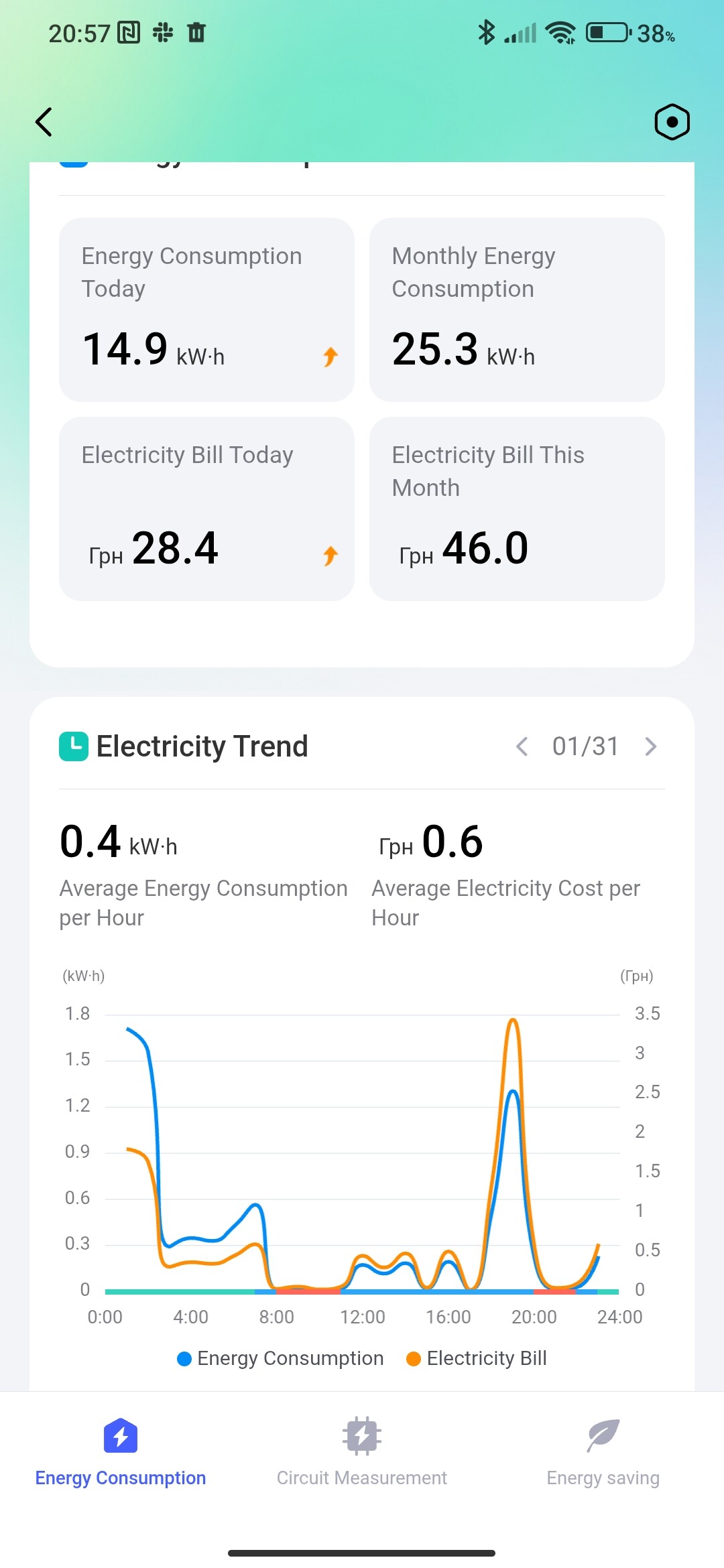Tap the evening peak on the trend chart
The height and width of the screenshot is (1568, 724).
click(x=513, y=1022)
